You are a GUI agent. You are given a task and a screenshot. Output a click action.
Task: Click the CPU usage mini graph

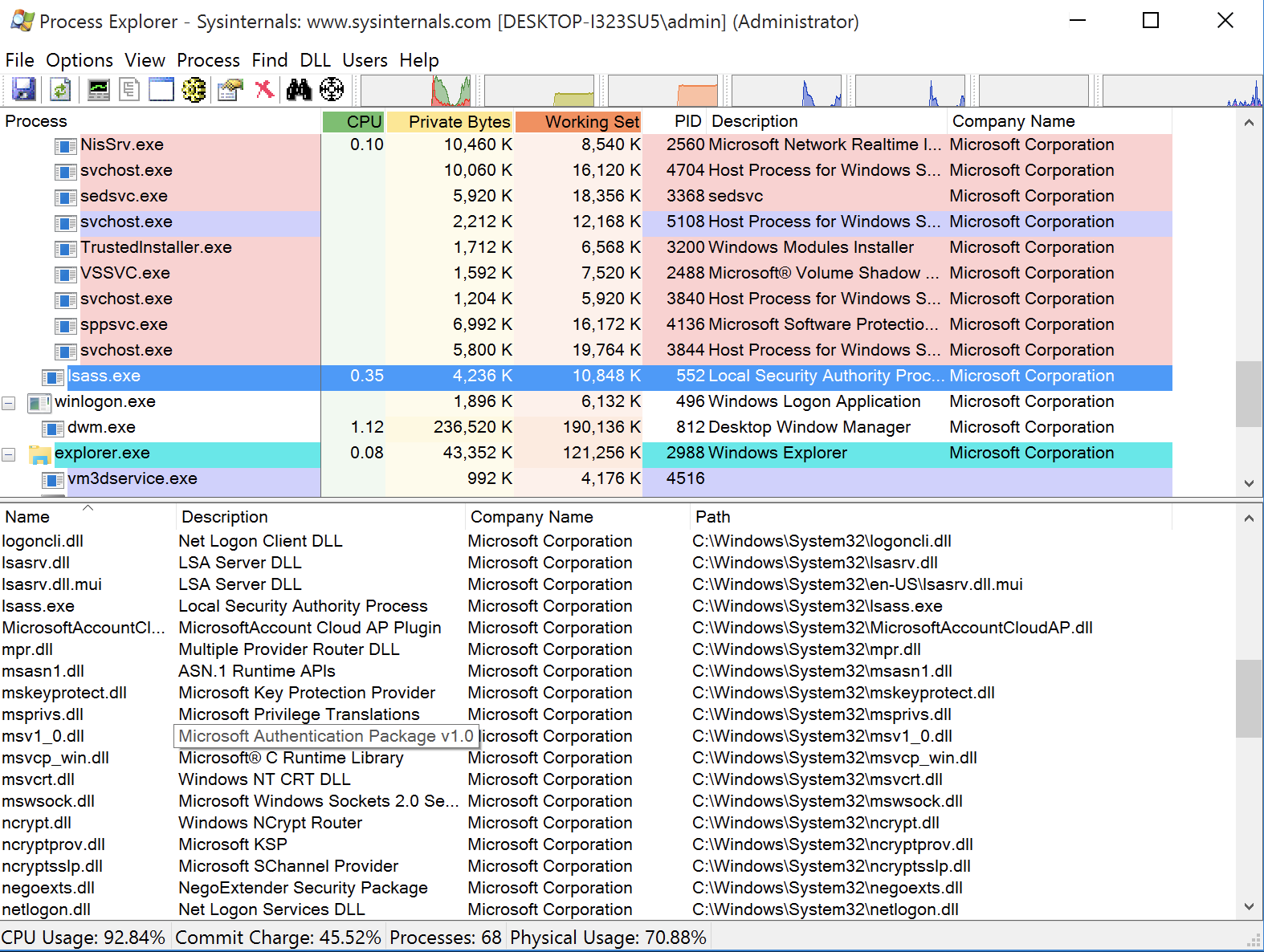pyautogui.click(x=417, y=91)
